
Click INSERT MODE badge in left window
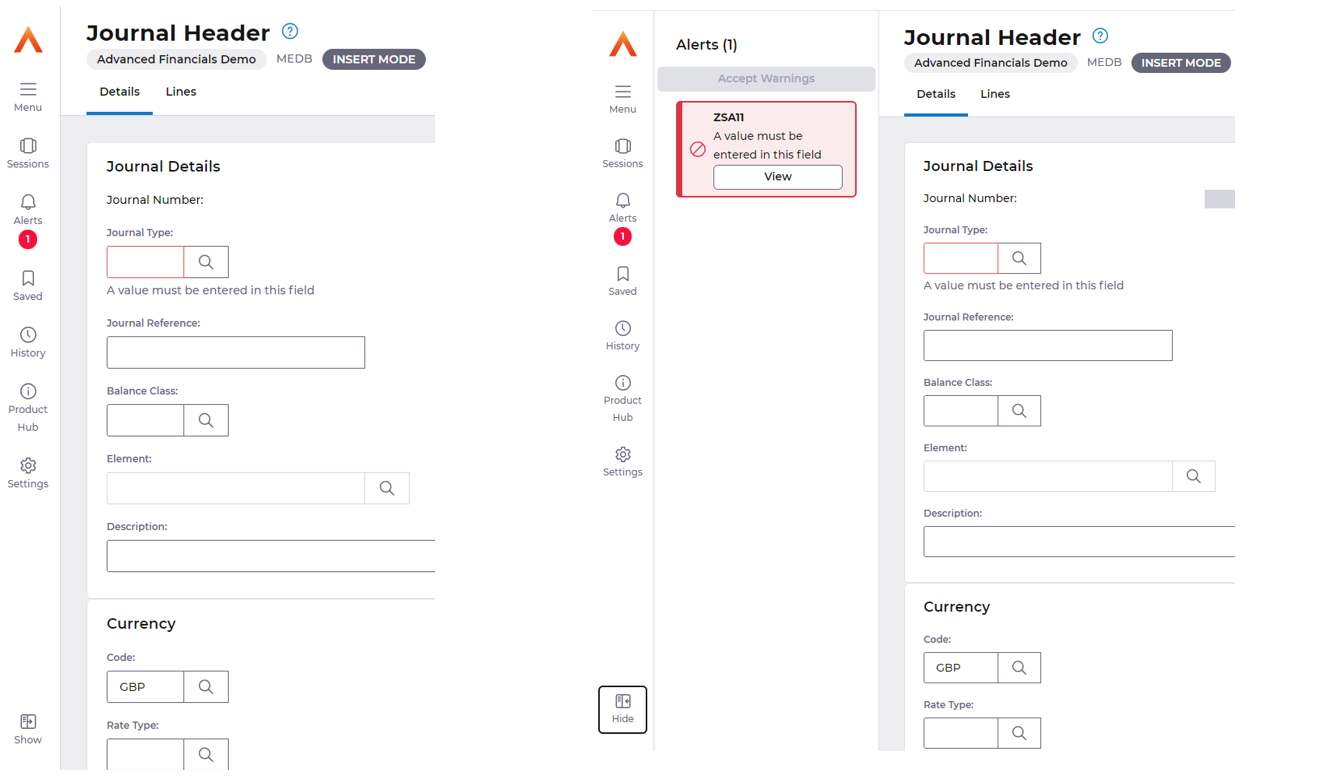[x=374, y=59]
